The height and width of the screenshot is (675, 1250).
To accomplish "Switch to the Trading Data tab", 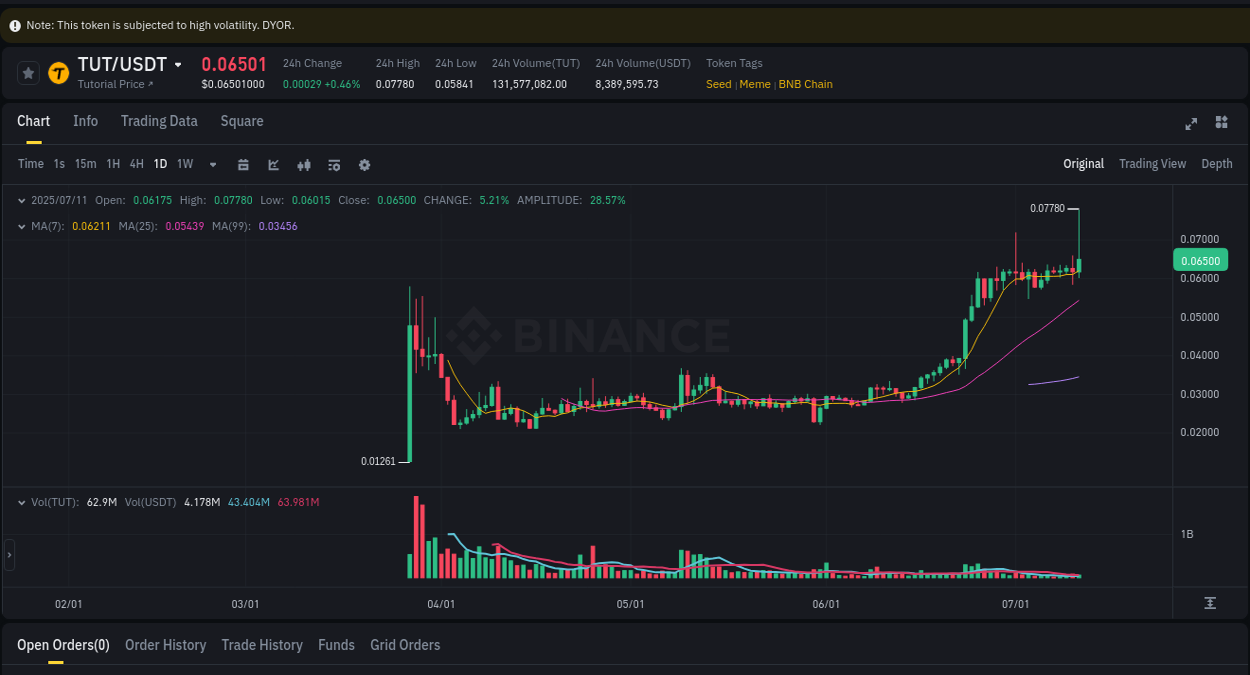I will tap(159, 120).
